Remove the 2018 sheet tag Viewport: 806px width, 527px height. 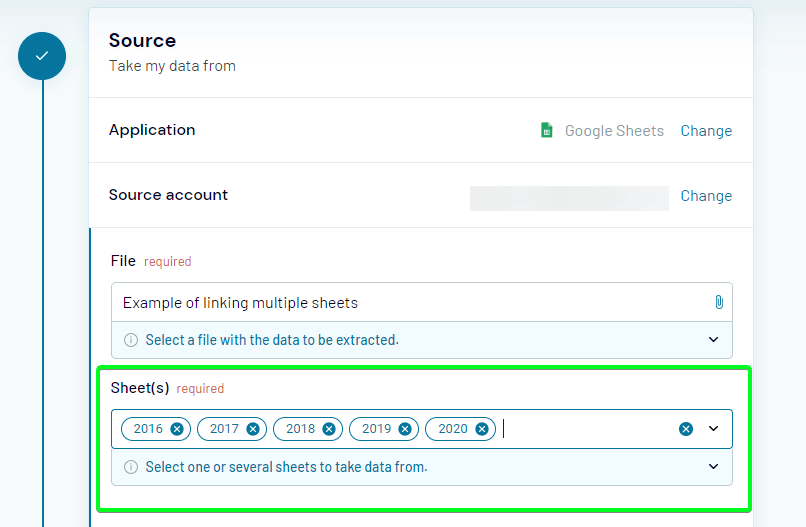(329, 429)
